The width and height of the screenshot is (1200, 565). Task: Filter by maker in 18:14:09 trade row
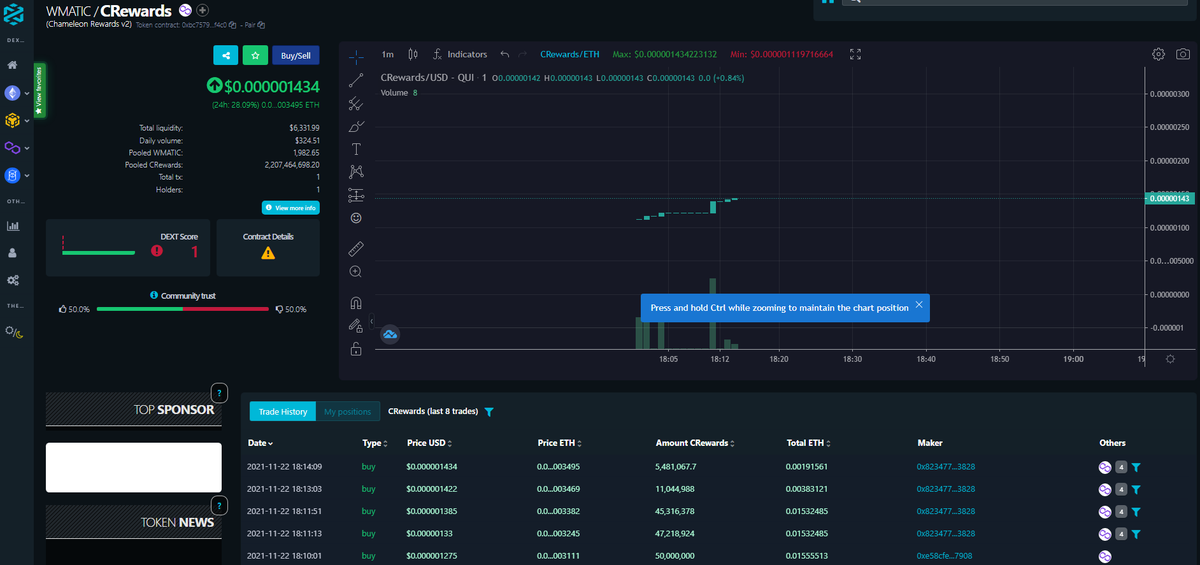pos(1137,467)
